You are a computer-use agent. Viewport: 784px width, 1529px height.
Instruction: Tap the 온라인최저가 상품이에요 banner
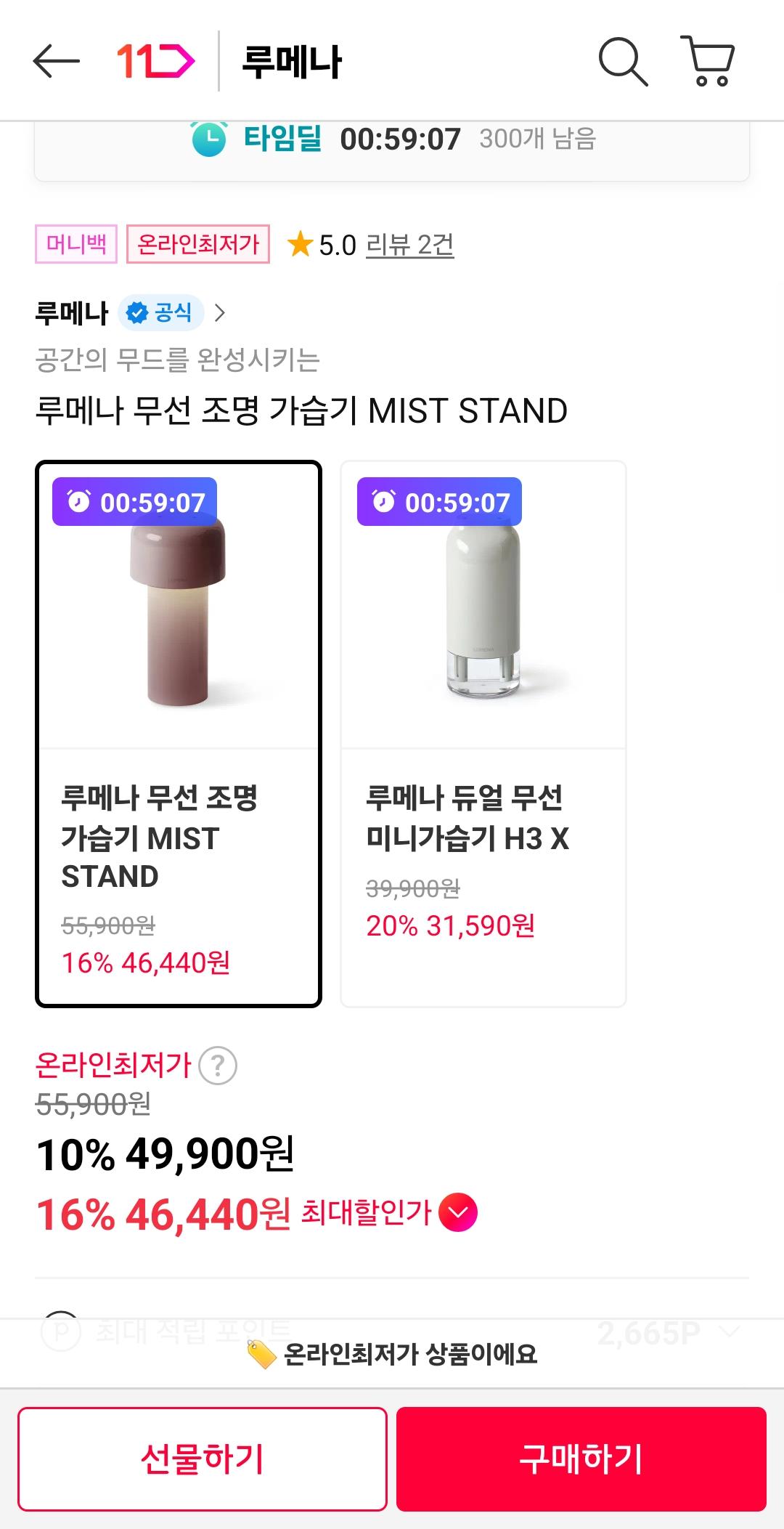pyautogui.click(x=392, y=1353)
